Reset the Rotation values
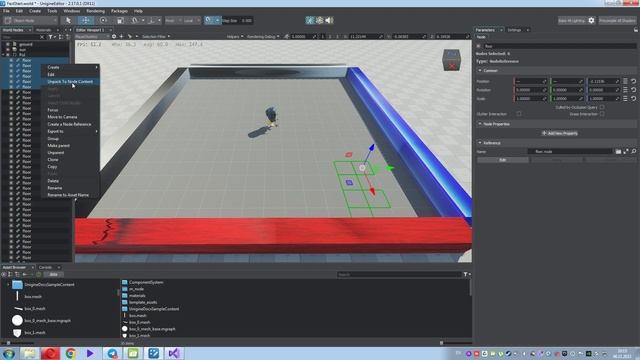 (x=633, y=90)
